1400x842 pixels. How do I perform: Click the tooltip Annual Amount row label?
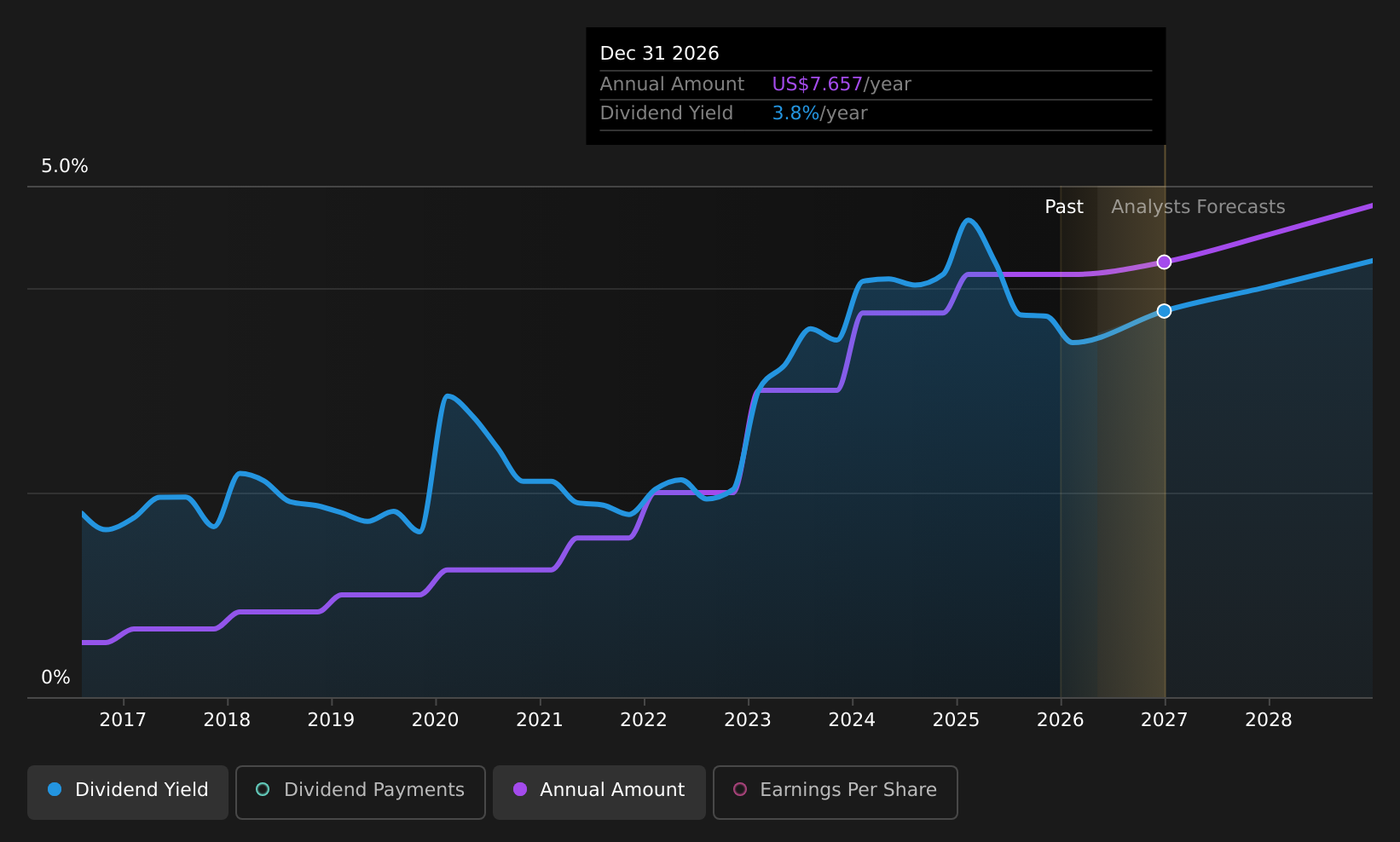[x=672, y=84]
